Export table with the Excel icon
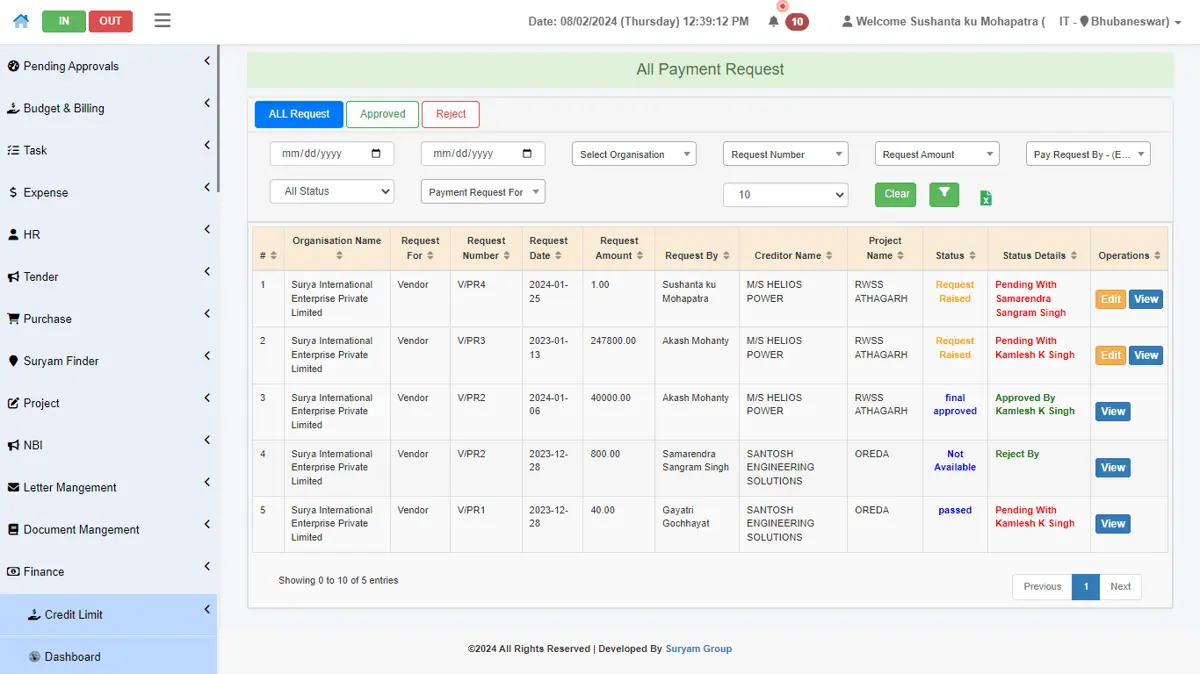1200x674 pixels. click(x=985, y=198)
